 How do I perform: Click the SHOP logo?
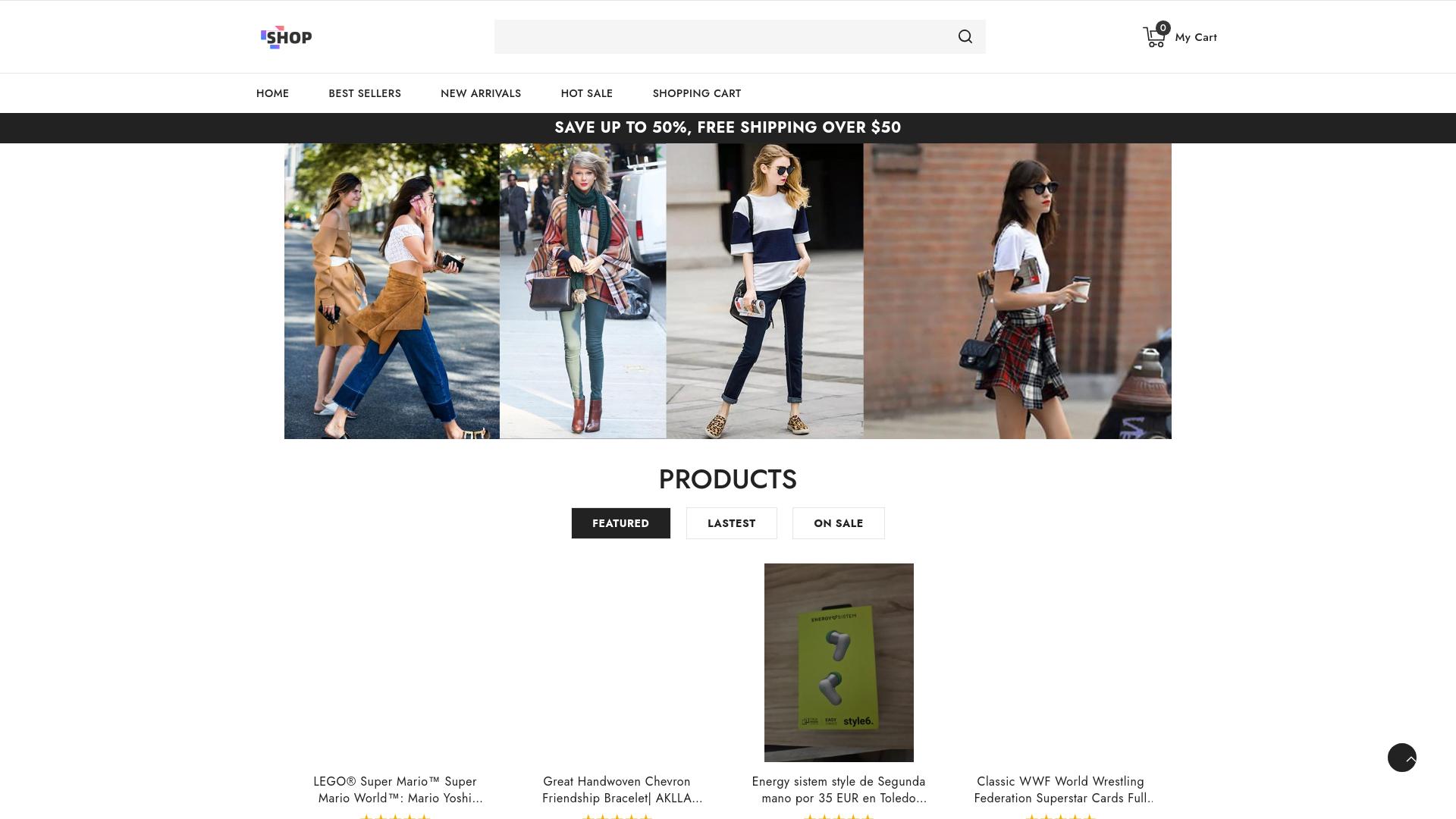coord(287,37)
